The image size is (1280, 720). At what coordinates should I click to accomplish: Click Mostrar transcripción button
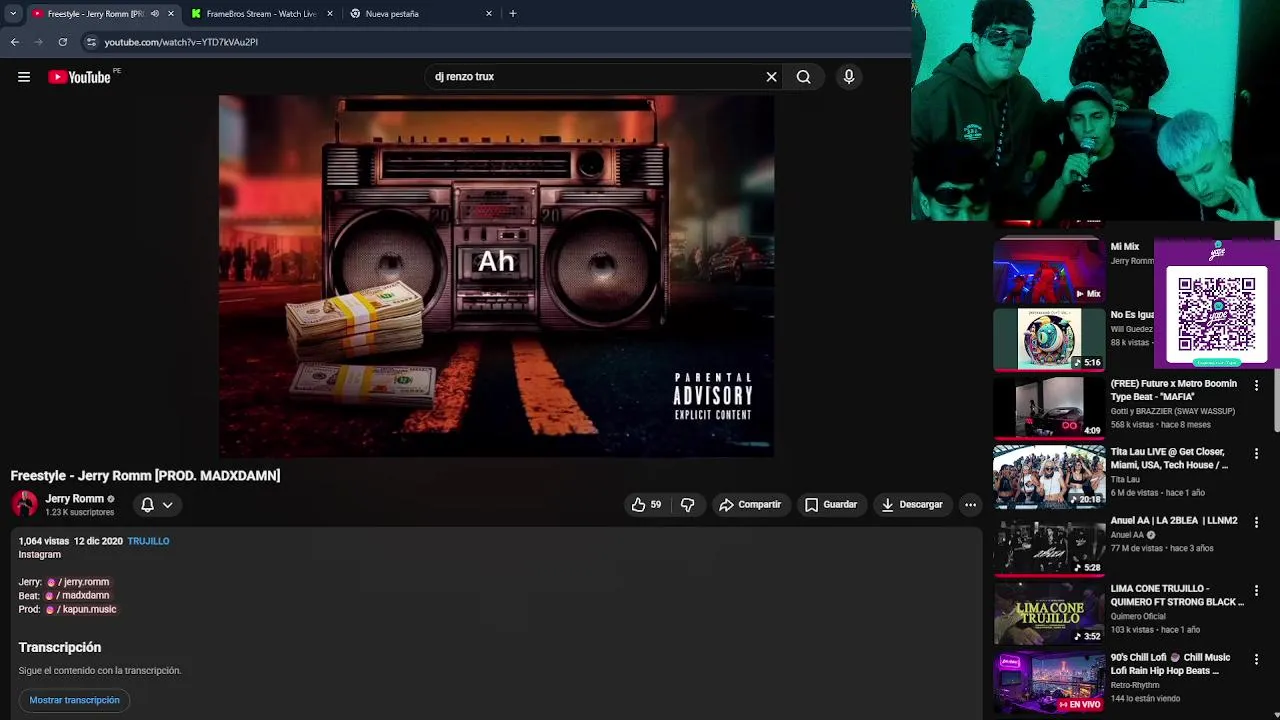click(75, 700)
